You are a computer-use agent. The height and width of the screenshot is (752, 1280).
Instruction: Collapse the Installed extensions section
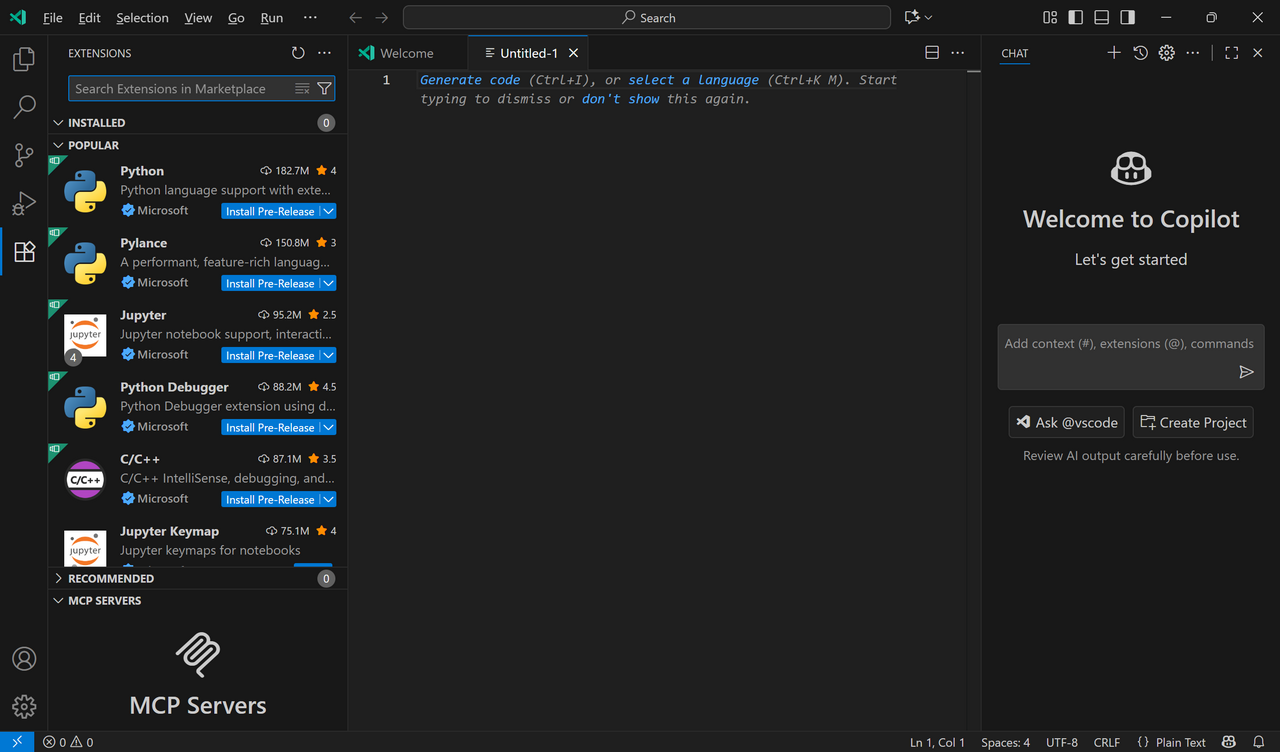coord(58,123)
